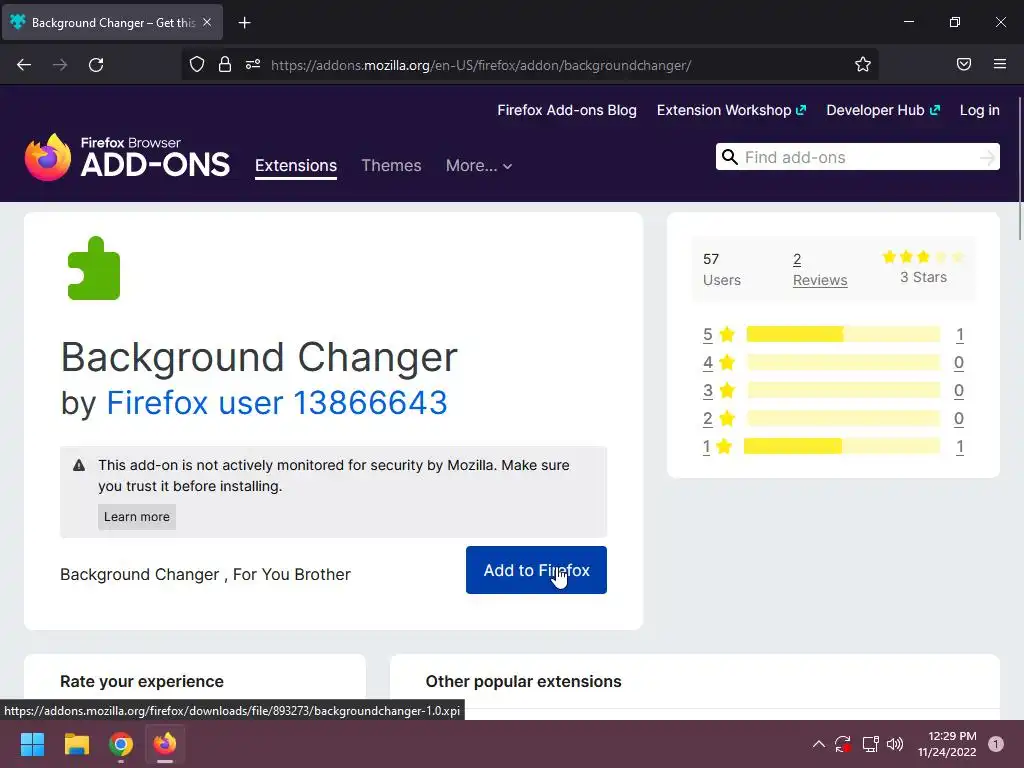Reload the page with the refresh icon
This screenshot has width=1024, height=768.
click(96, 65)
